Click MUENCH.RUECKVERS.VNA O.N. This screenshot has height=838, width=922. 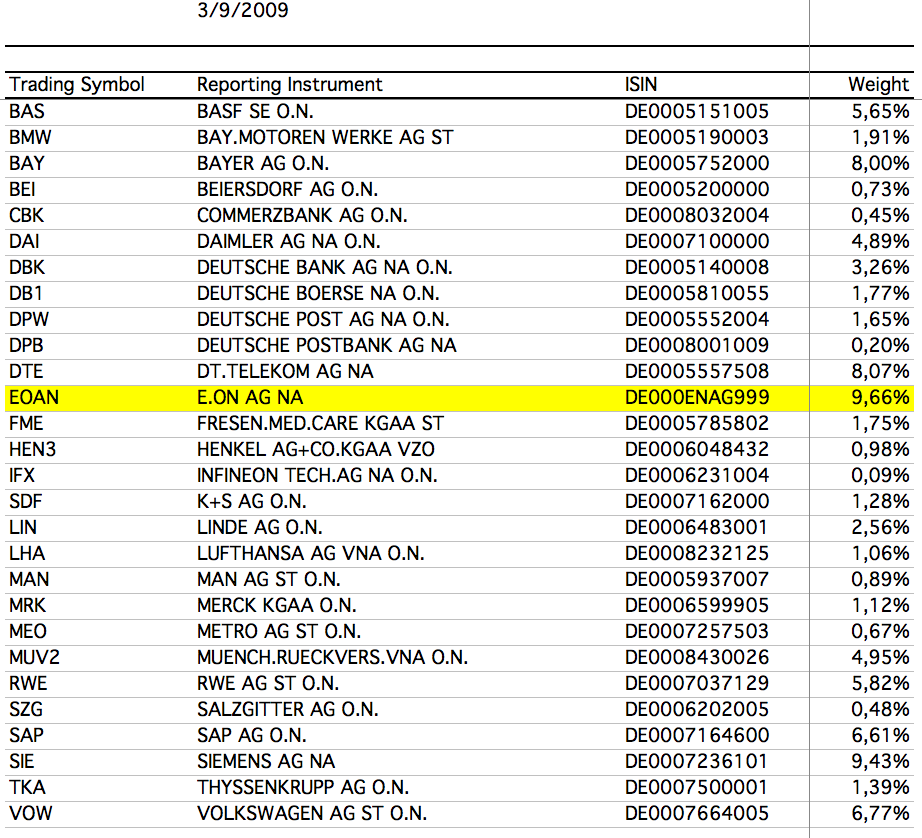(x=332, y=657)
